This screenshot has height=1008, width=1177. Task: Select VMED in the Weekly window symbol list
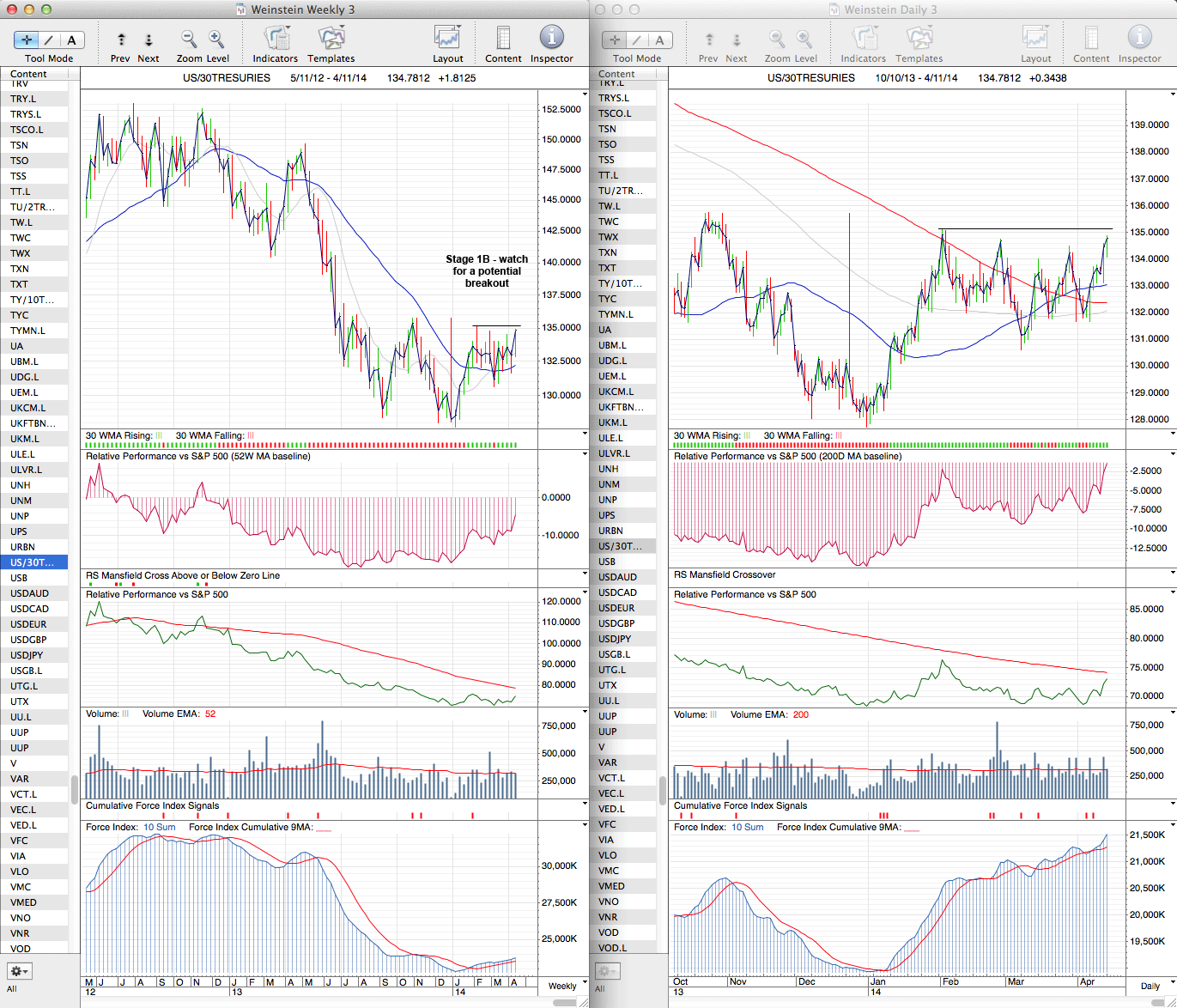point(23,902)
